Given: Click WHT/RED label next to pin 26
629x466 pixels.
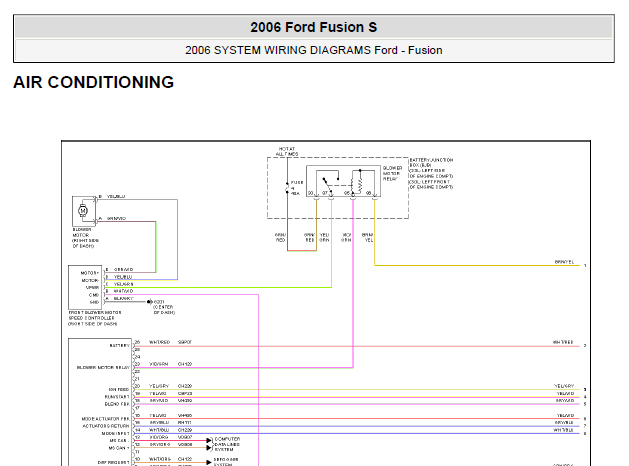Looking at the screenshot, I should 160,342.
